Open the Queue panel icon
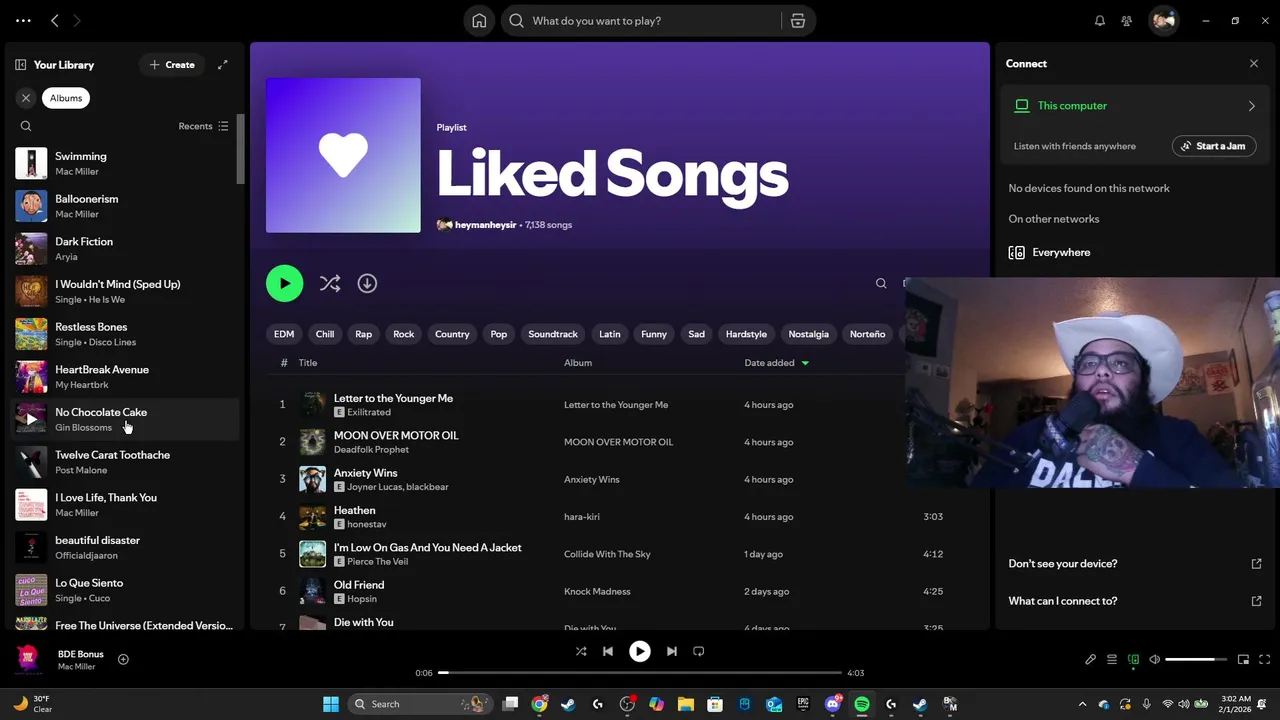1280x720 pixels. [1112, 660]
